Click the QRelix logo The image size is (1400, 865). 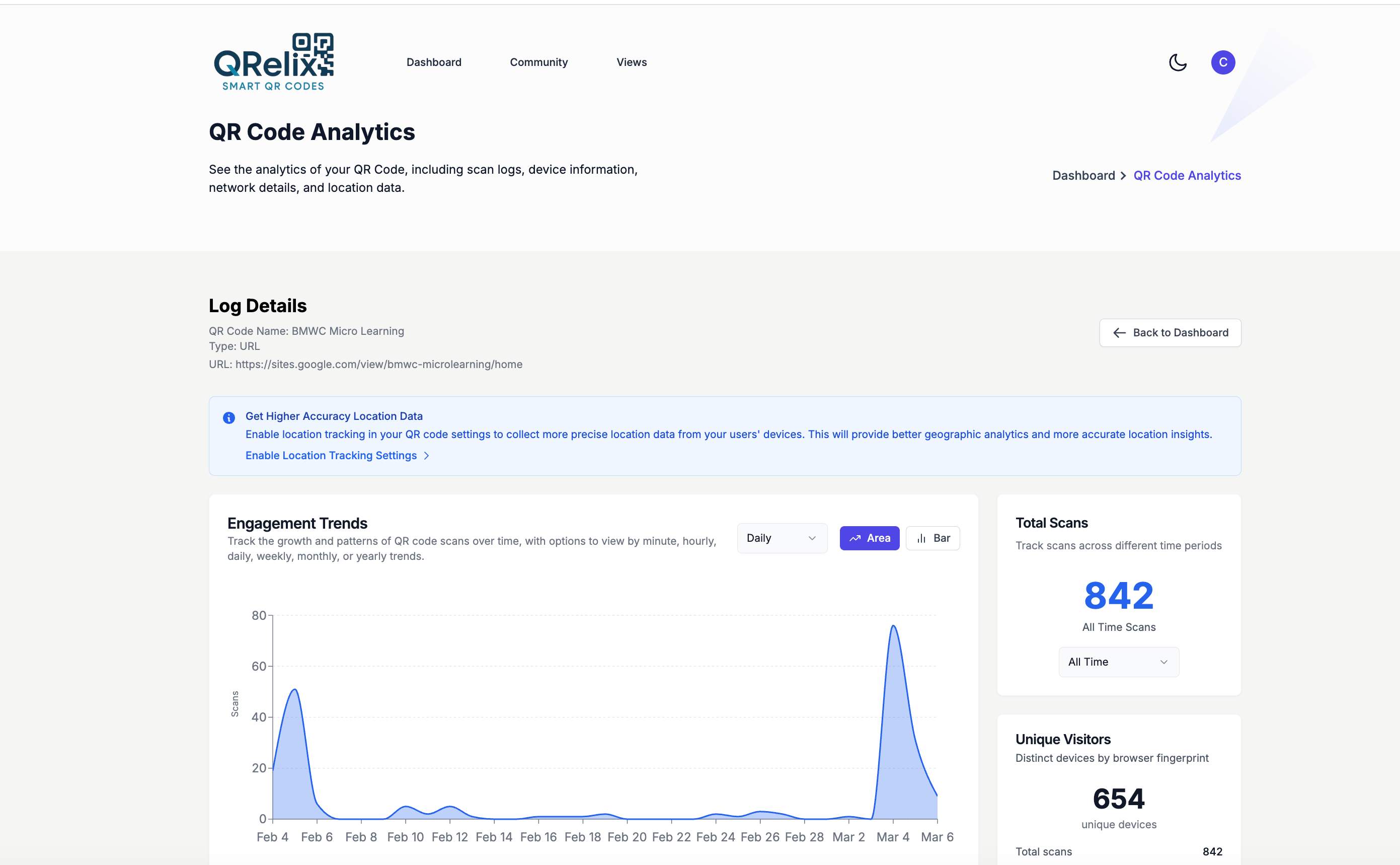[273, 62]
